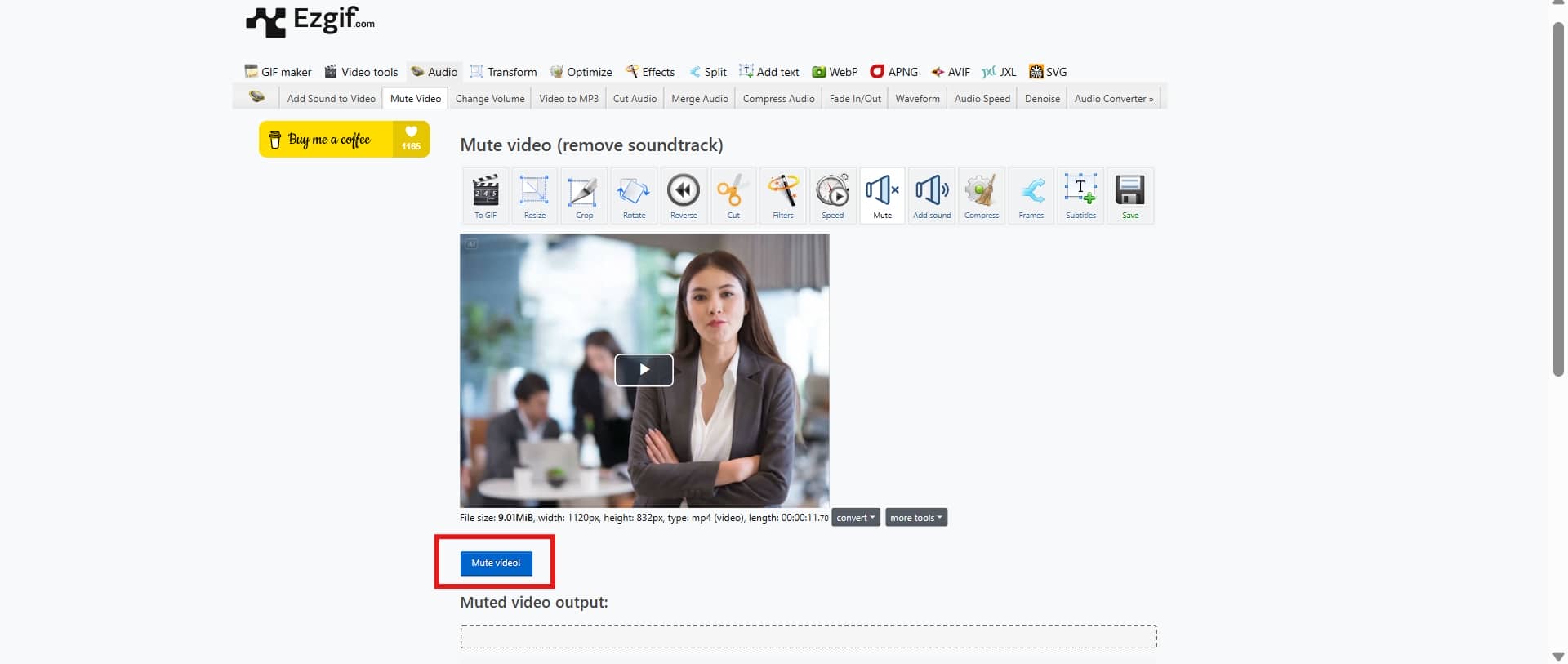Open the AVIF menu item
1568x664 pixels.
pos(951,72)
